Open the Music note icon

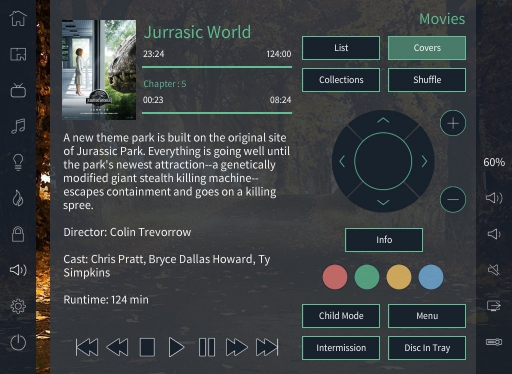point(18,126)
